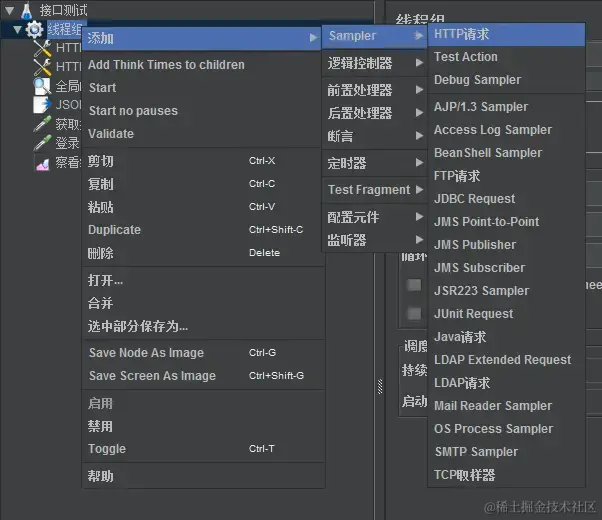Screen dimensions: 602x520
Task: Choose Test Action sampler
Action: click(x=506, y=57)
